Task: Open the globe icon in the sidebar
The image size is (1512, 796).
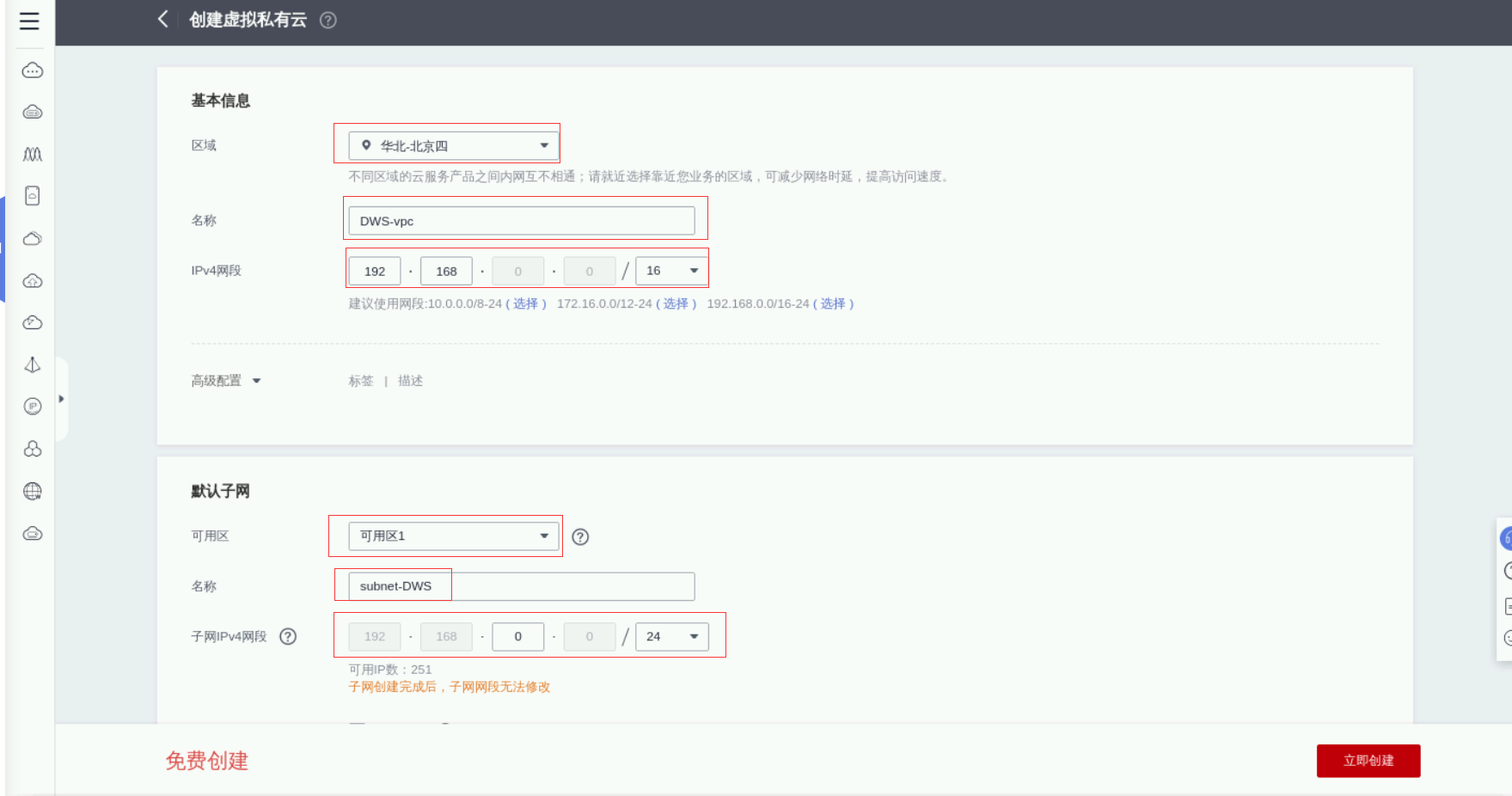Action: click(x=33, y=491)
